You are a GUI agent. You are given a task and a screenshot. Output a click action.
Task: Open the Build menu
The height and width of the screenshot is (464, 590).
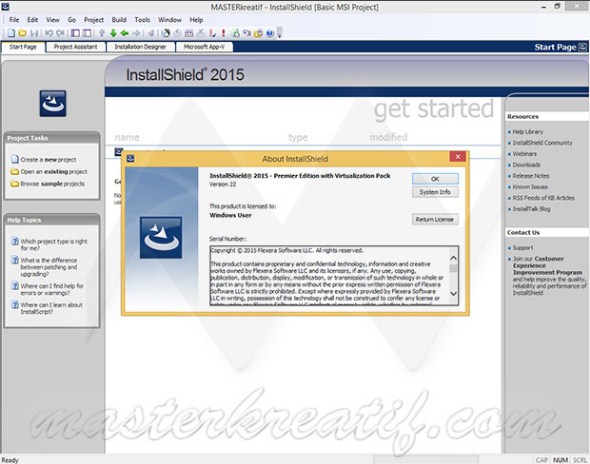tap(119, 20)
